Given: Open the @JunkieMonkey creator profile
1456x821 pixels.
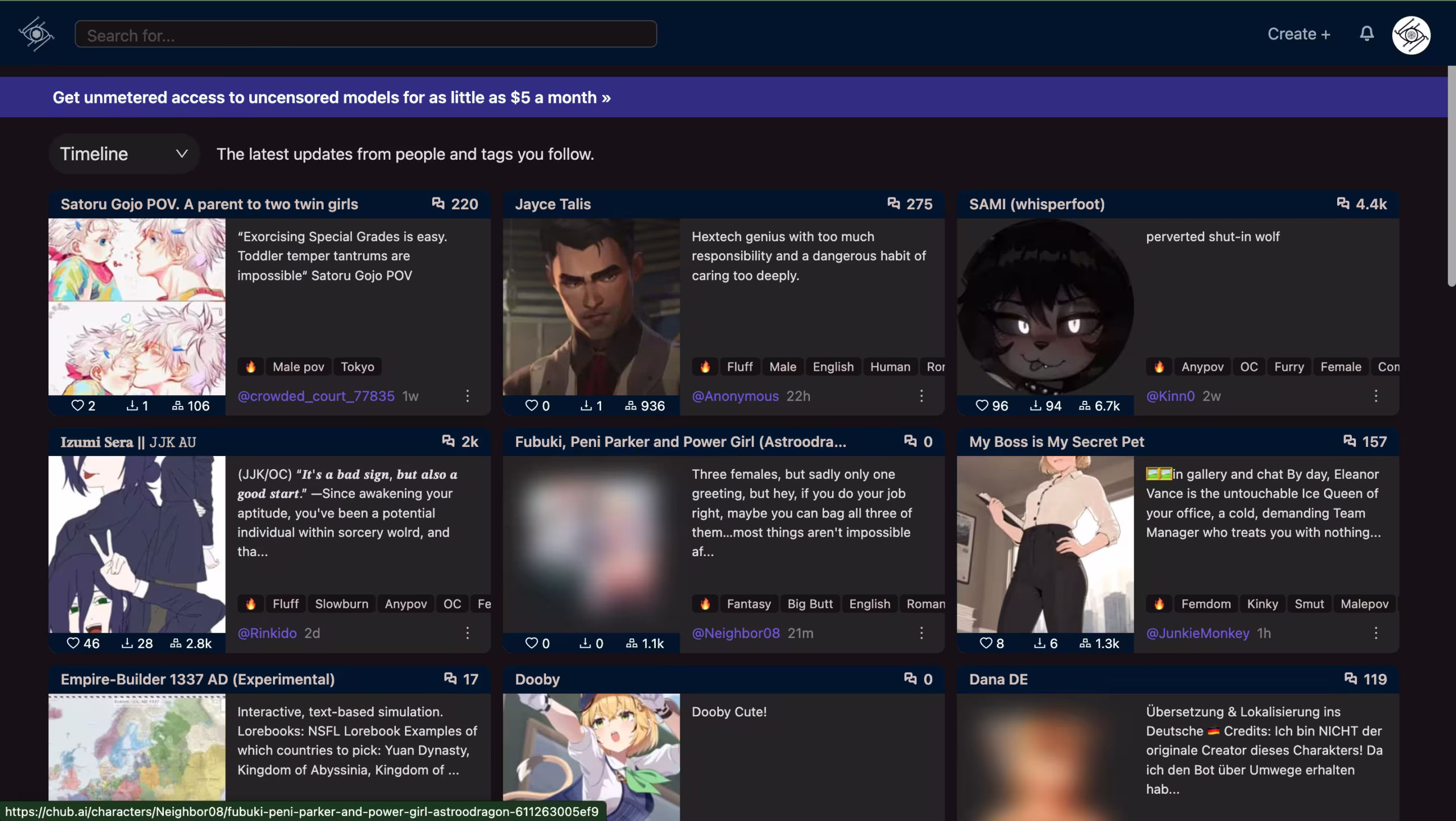Looking at the screenshot, I should [x=1197, y=633].
